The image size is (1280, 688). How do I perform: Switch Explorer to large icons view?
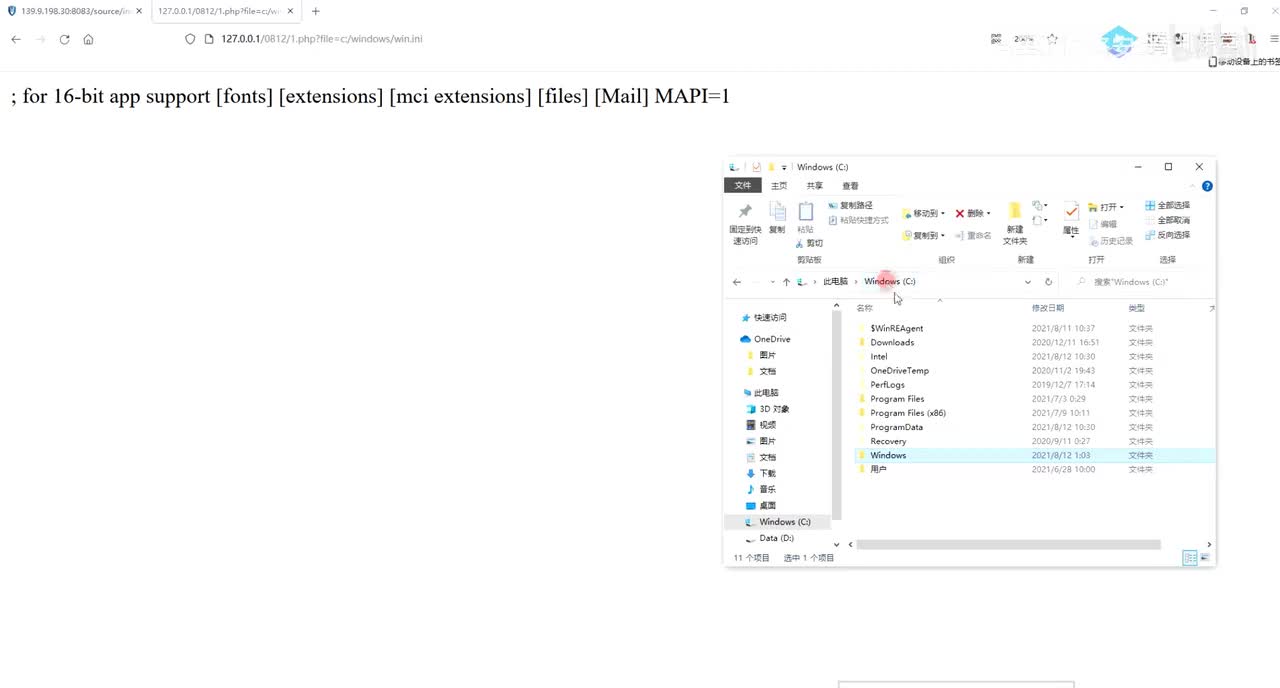(1205, 558)
